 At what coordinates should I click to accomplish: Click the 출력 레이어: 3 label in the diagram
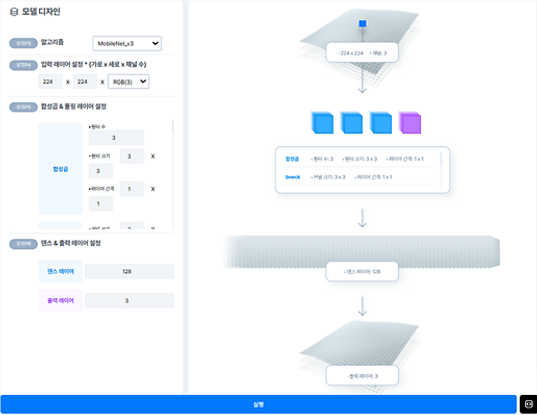point(362,376)
